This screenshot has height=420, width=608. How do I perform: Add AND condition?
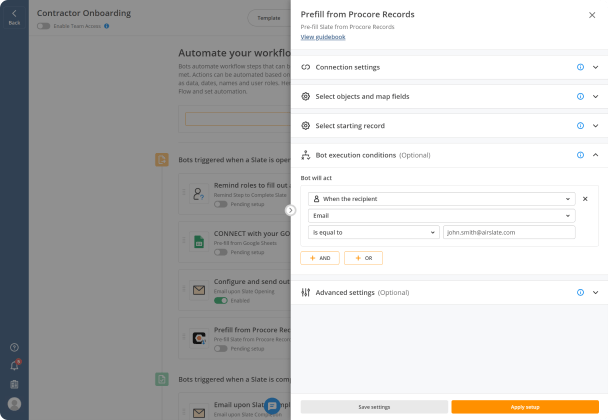coord(320,258)
